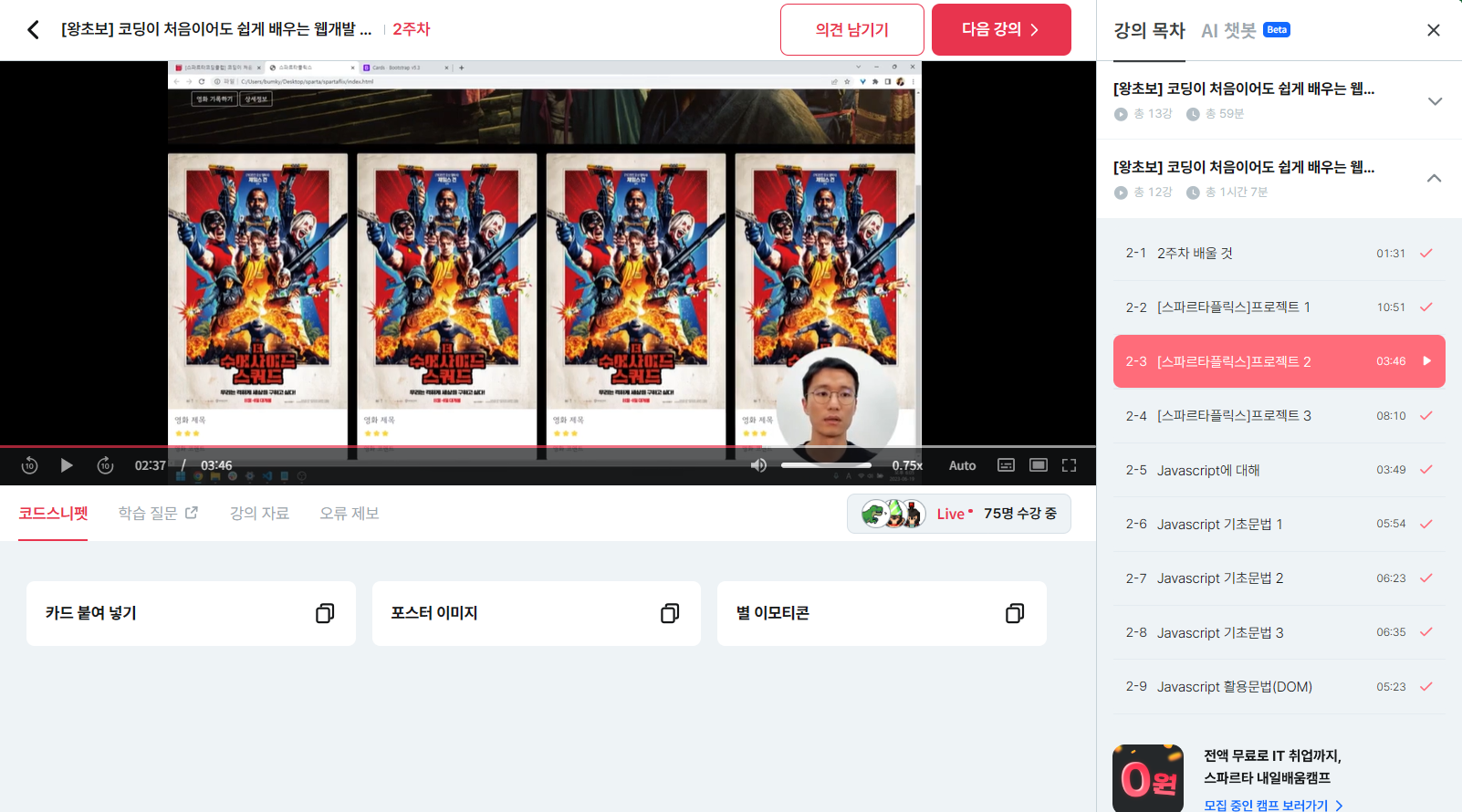Click the video progress bar
Image resolution: width=1462 pixels, height=812 pixels.
548,446
